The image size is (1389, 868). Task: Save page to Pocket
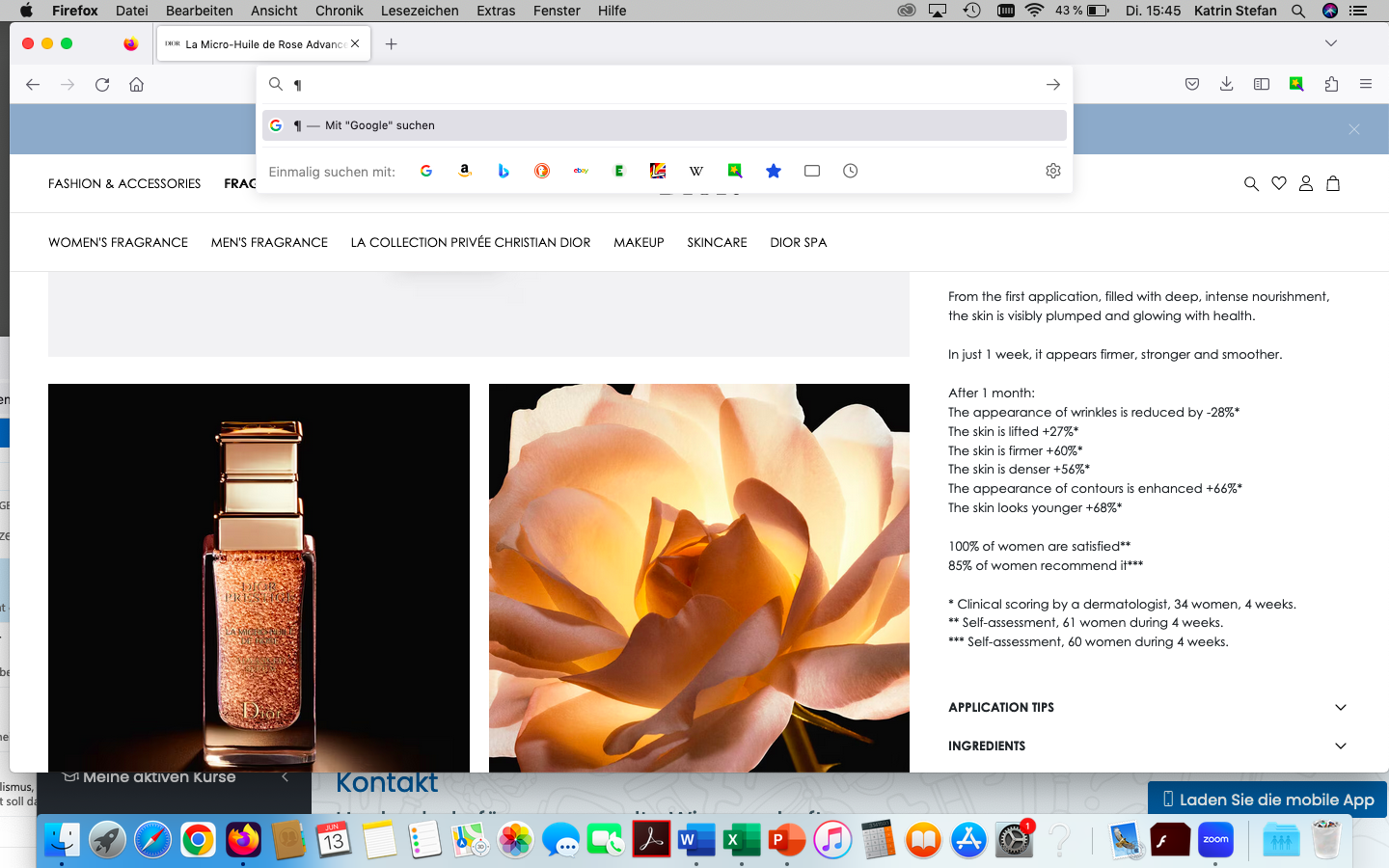coord(1192,85)
